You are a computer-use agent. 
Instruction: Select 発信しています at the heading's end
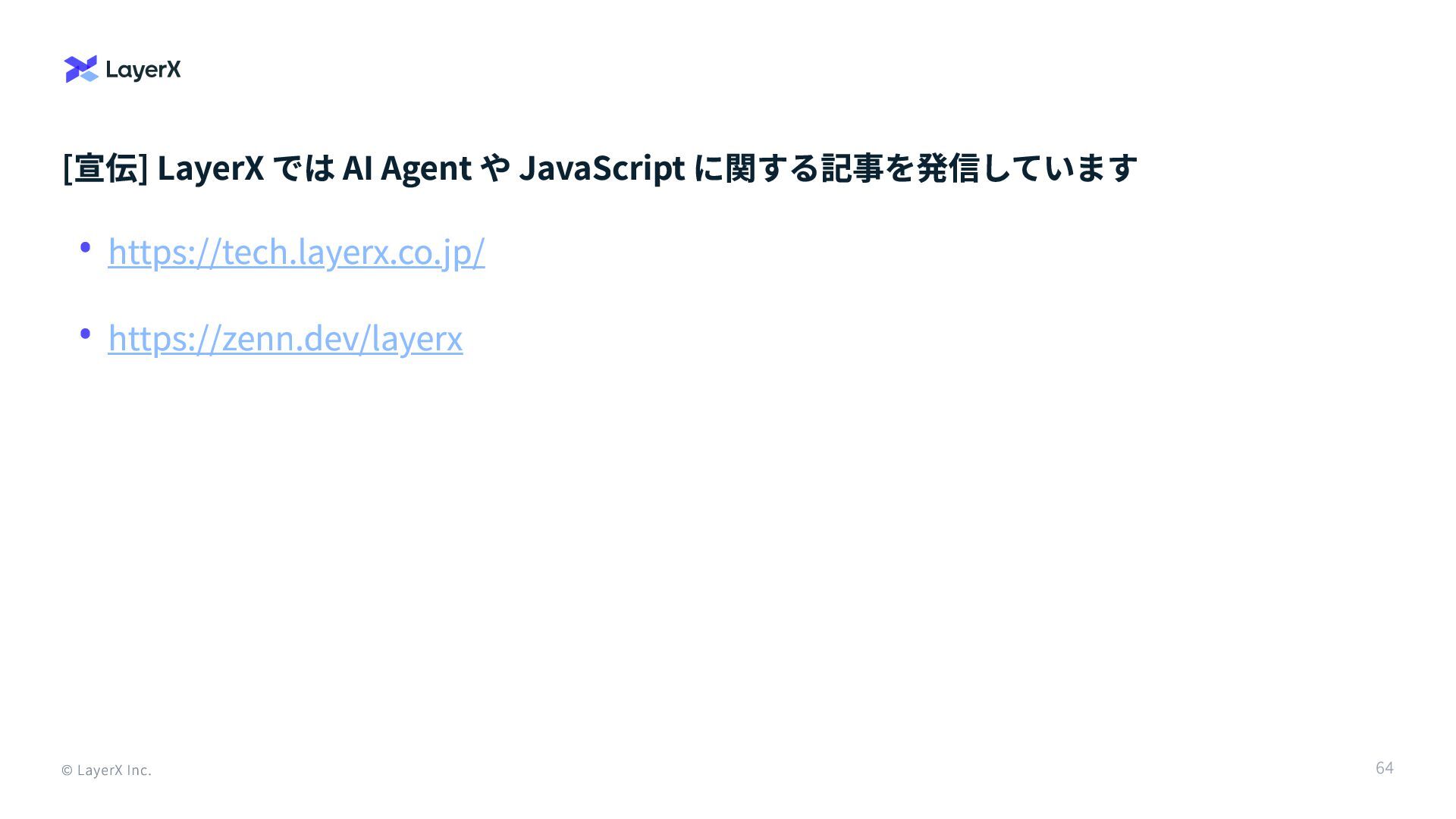pos(1028,168)
